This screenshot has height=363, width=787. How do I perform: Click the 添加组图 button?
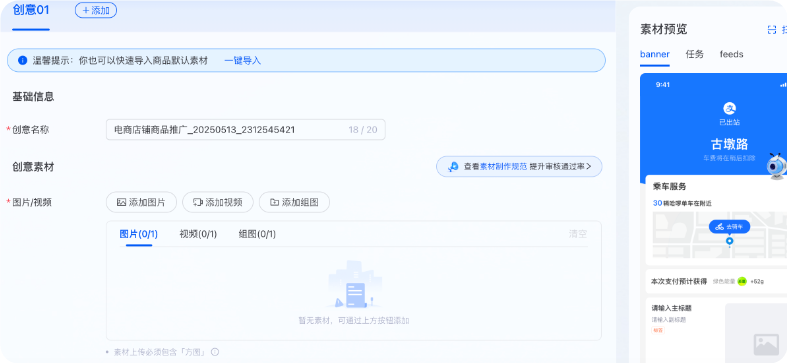pos(295,202)
